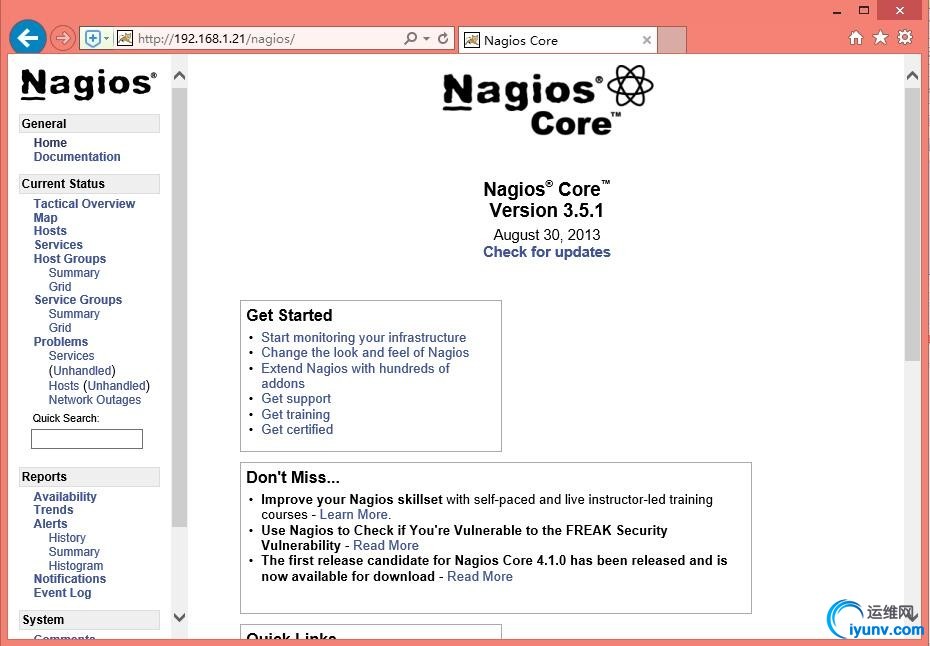Screen dimensions: 930x646
Task: Open Change the look and feel link
Action: click(x=365, y=352)
